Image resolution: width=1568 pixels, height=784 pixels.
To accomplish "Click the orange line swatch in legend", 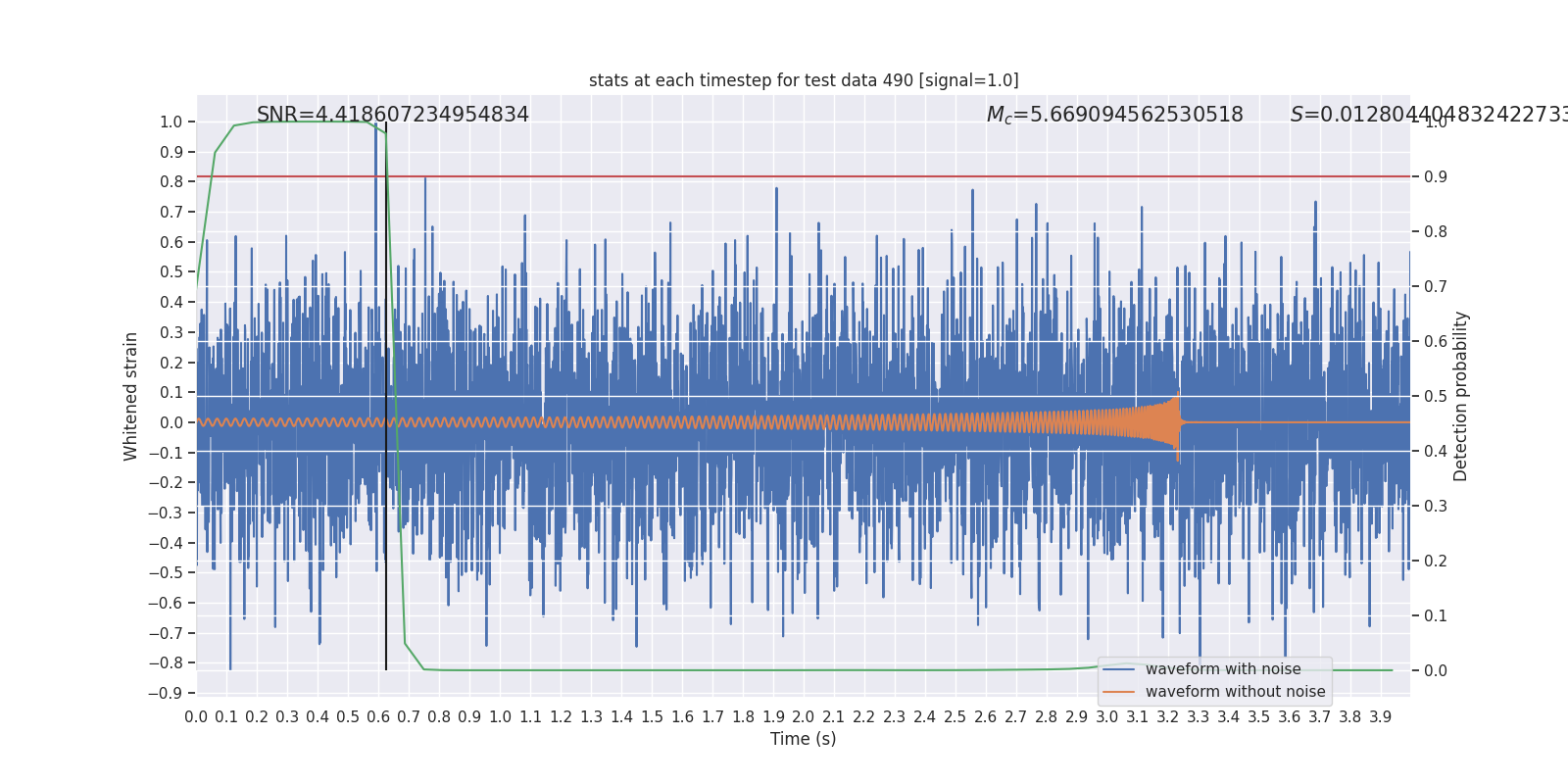I will [1118, 692].
